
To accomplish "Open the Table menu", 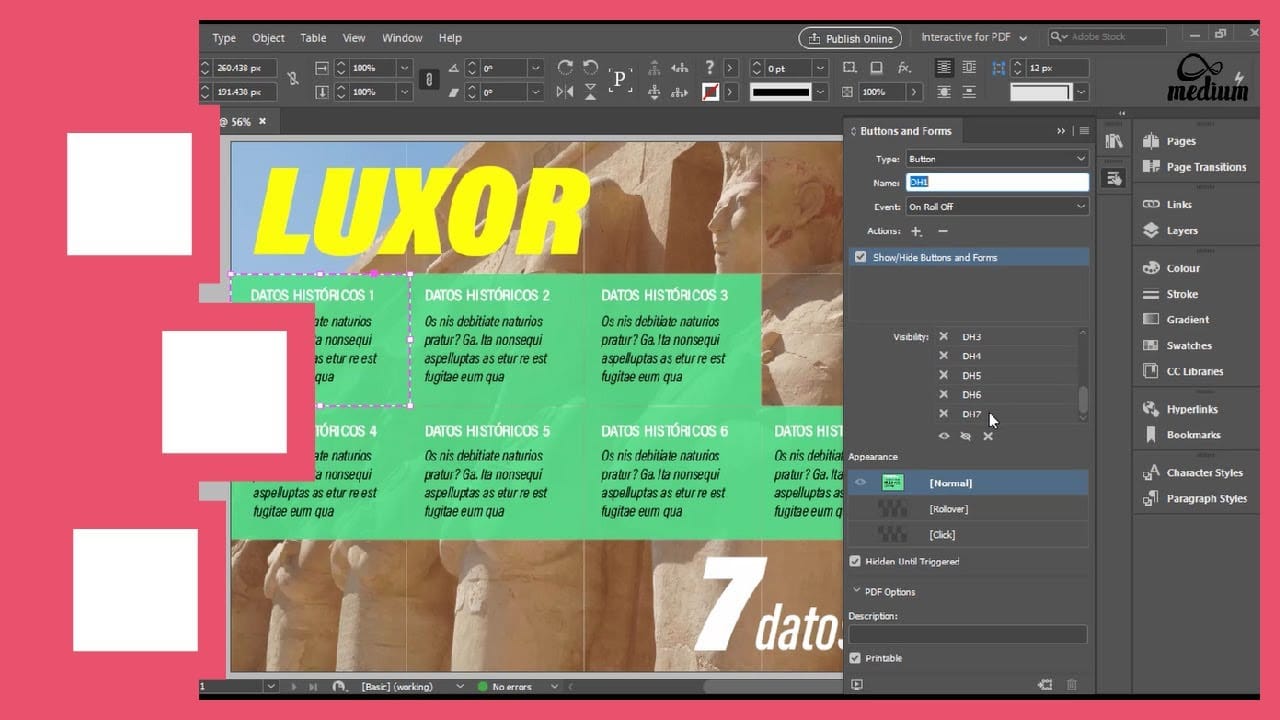I will coord(314,38).
